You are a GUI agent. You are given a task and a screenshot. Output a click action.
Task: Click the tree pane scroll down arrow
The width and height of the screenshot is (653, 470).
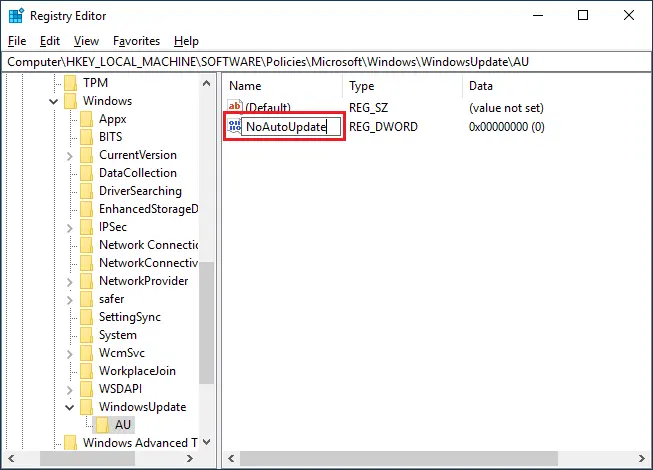[x=207, y=442]
